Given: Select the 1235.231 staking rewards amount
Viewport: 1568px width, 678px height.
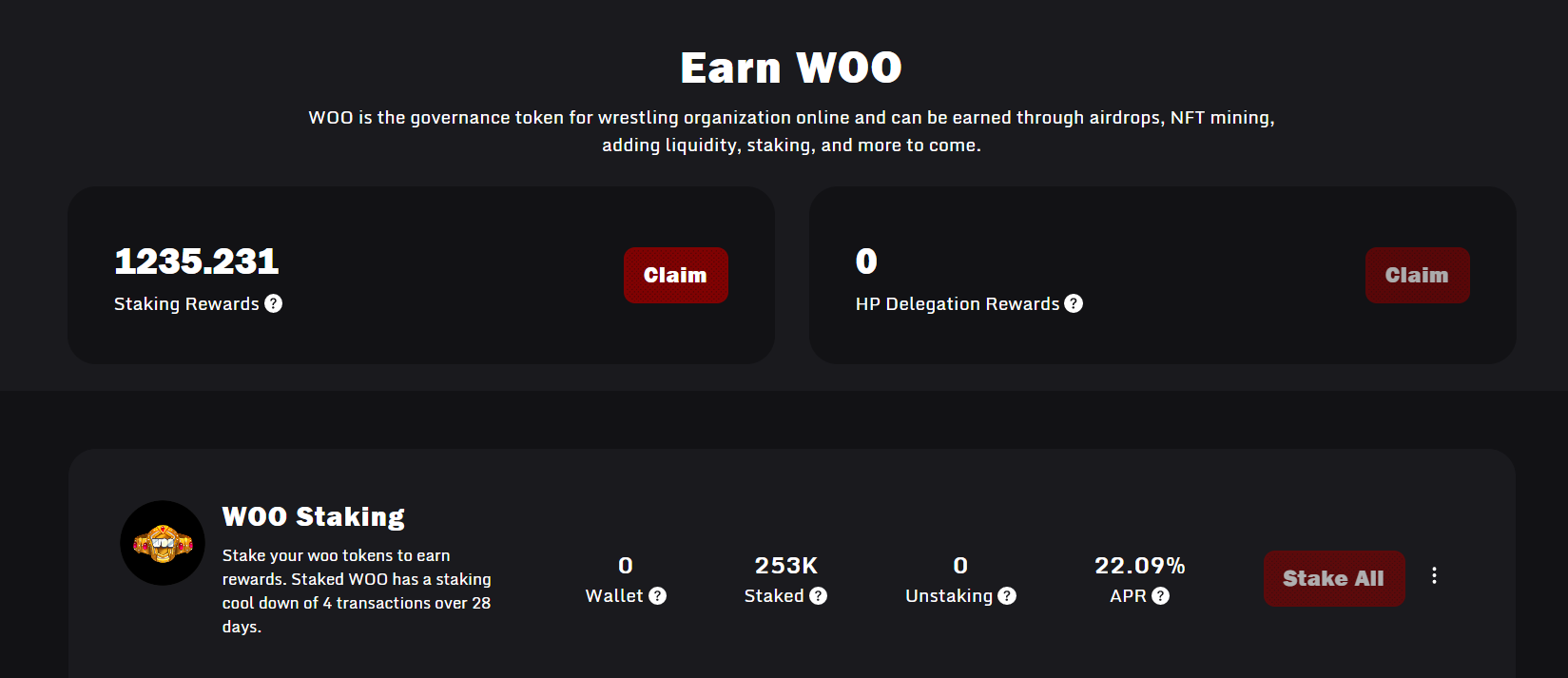Looking at the screenshot, I should point(197,262).
